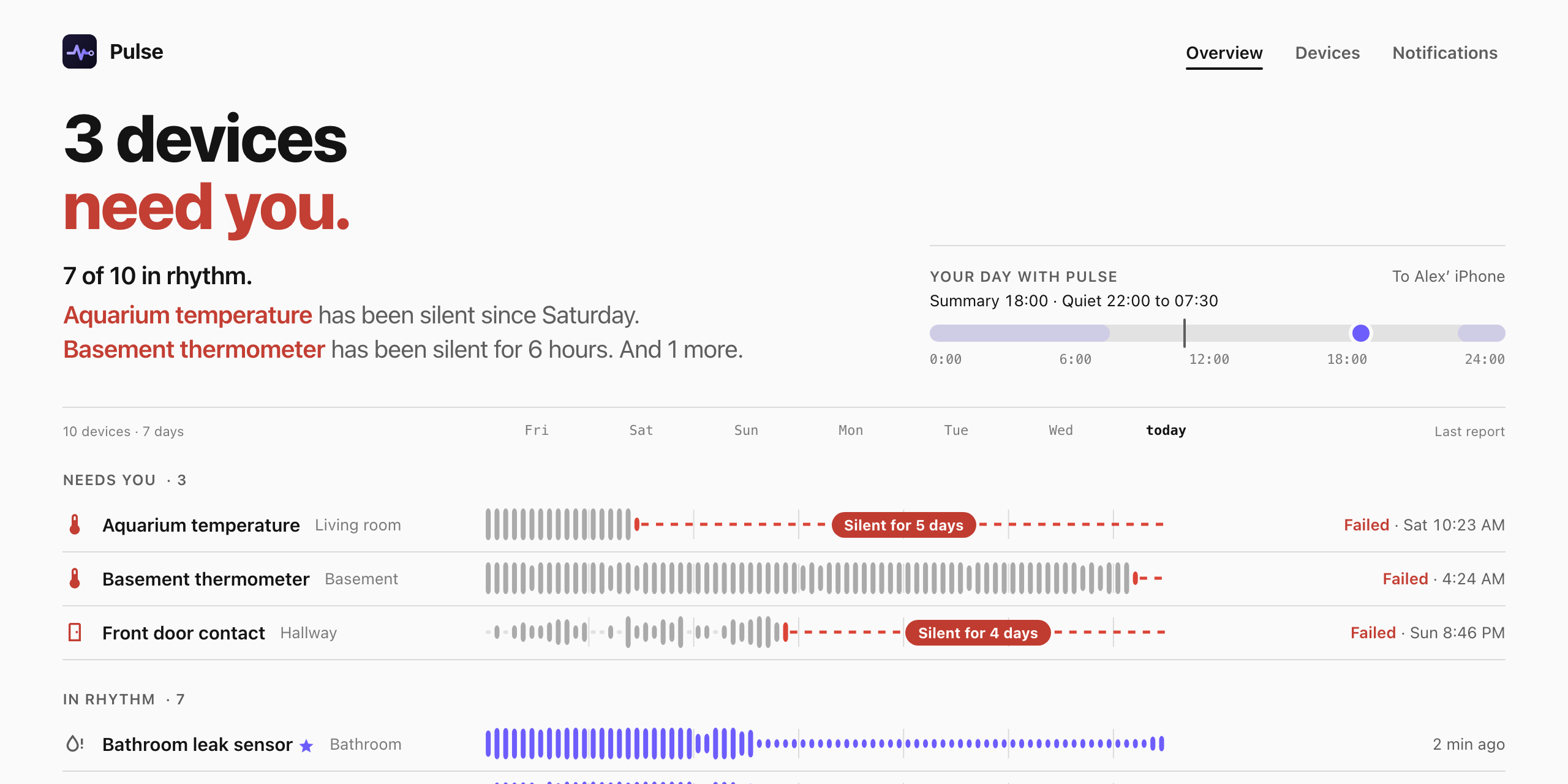Click 'Summary 18:00 · Quiet 22:00 to 07:30' text
Screen dimensions: 1568x784
[x=1074, y=301]
